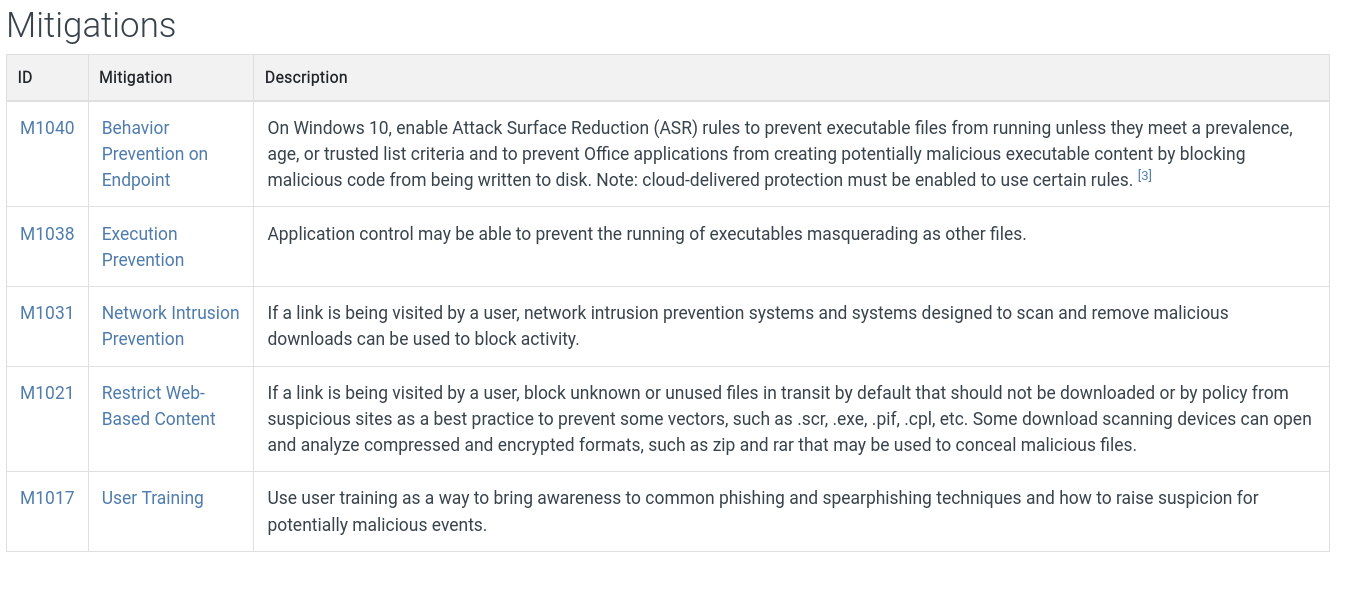
Task: Open the M1017 mitigation ID link
Action: pos(47,498)
